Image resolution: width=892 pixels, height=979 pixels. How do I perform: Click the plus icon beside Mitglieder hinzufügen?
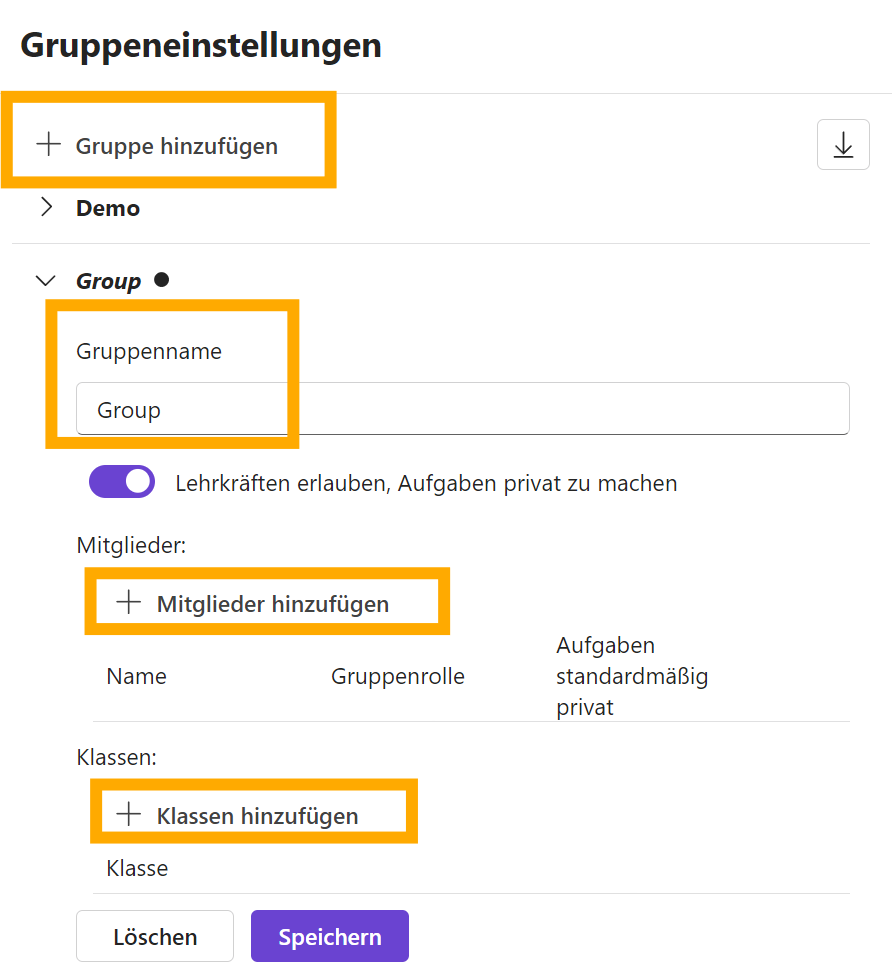click(x=129, y=602)
